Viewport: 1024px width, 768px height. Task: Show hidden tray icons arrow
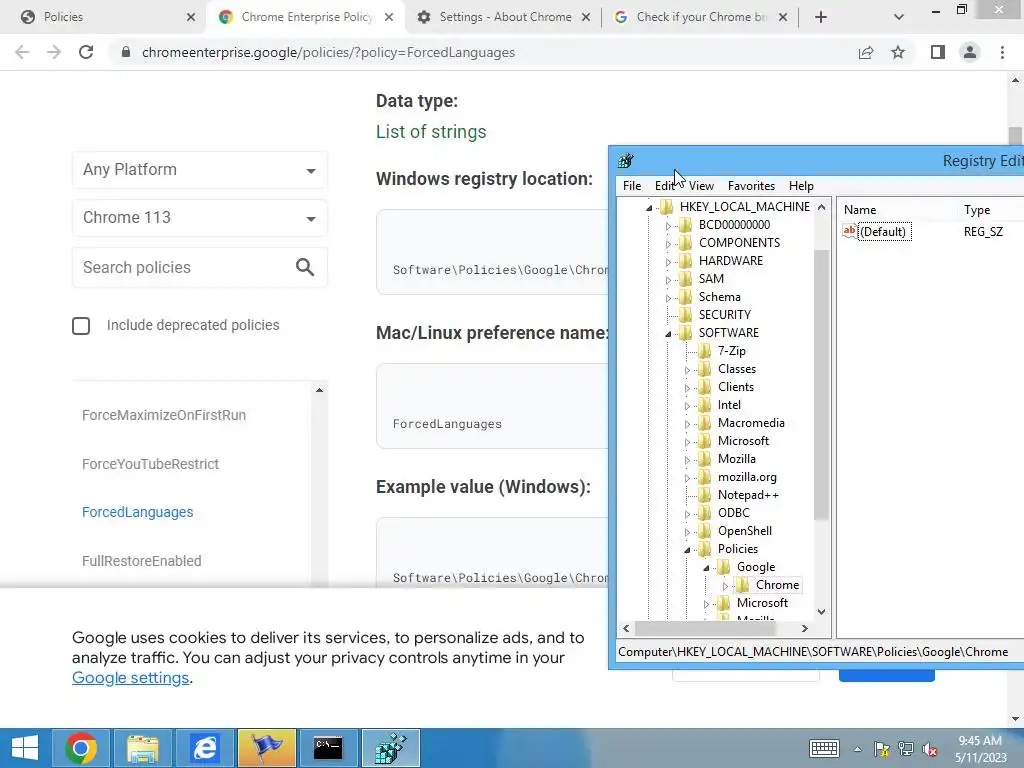[x=857, y=750]
